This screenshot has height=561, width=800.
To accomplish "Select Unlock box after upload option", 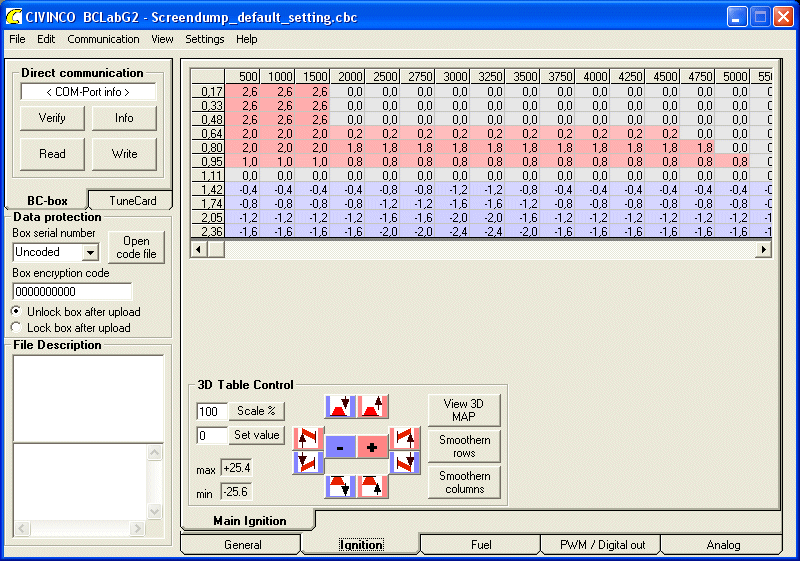I will click(x=76, y=312).
